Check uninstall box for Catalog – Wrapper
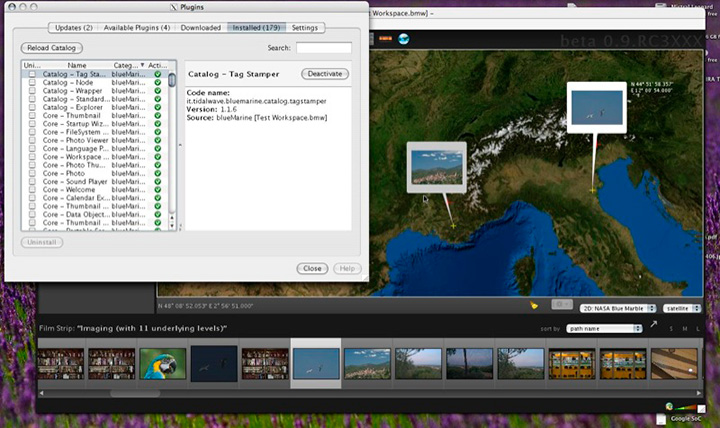The height and width of the screenshot is (428, 720). 32,91
